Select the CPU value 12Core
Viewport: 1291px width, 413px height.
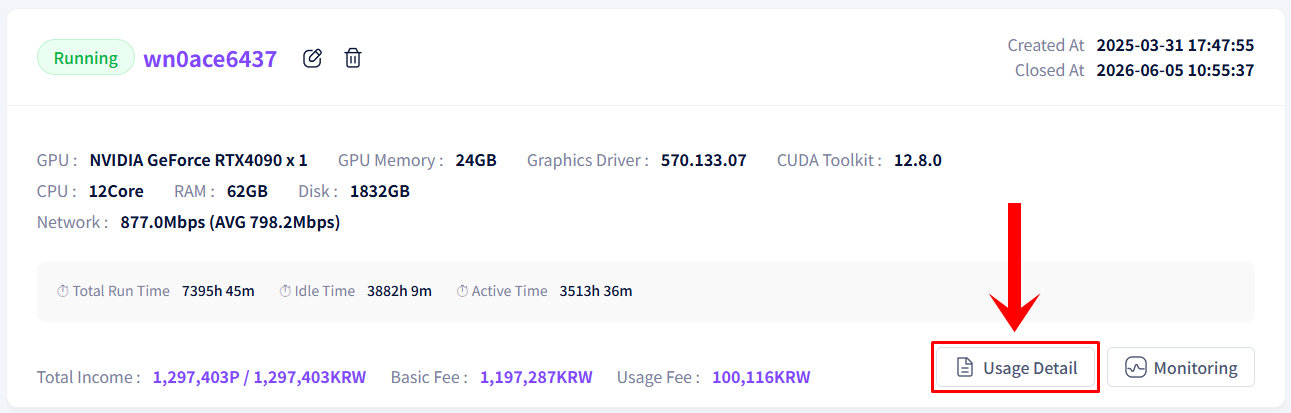(116, 191)
